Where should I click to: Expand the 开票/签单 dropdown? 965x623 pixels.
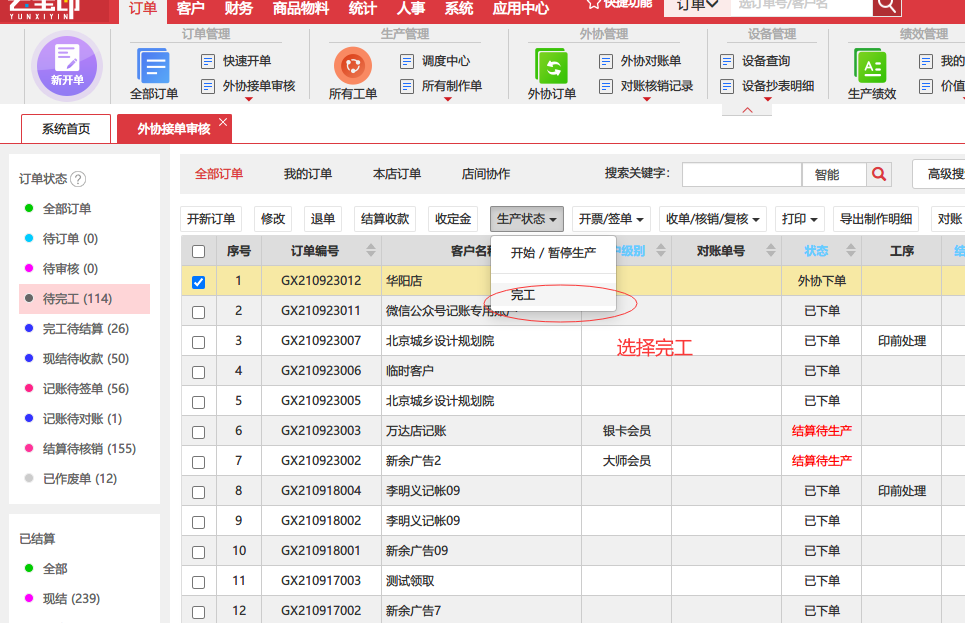(x=611, y=219)
